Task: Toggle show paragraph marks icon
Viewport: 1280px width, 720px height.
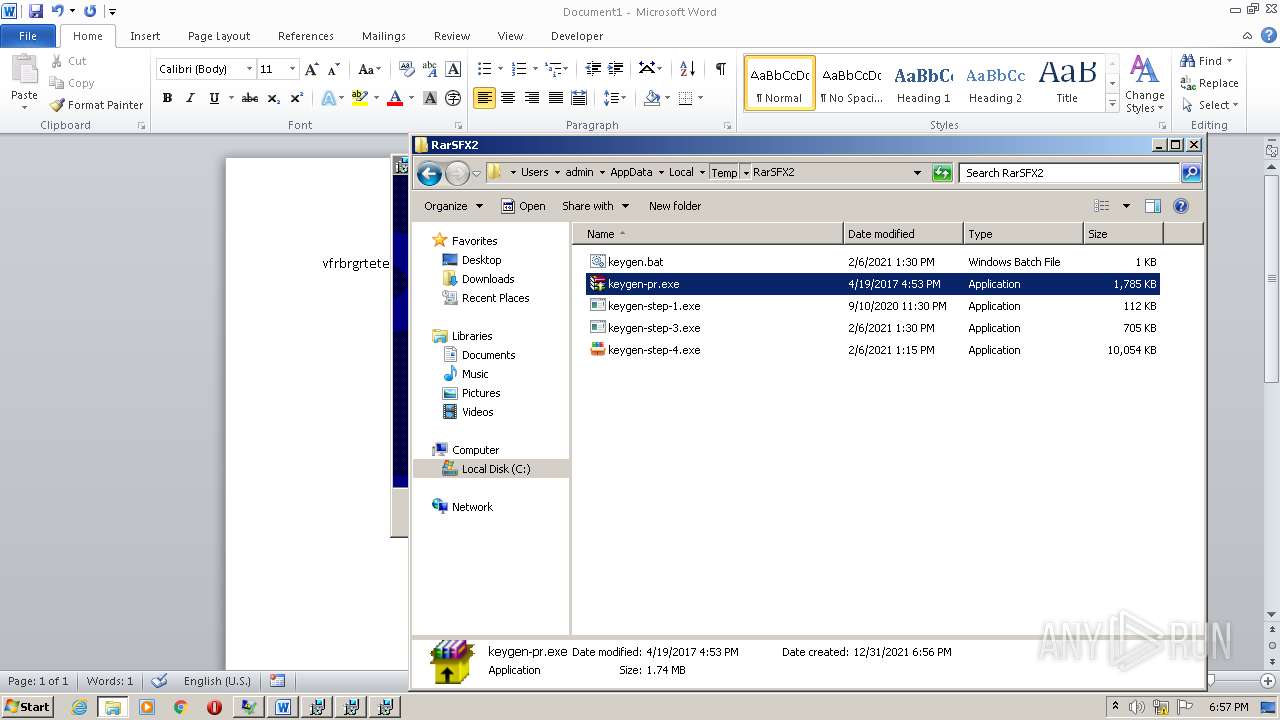Action: 720,69
